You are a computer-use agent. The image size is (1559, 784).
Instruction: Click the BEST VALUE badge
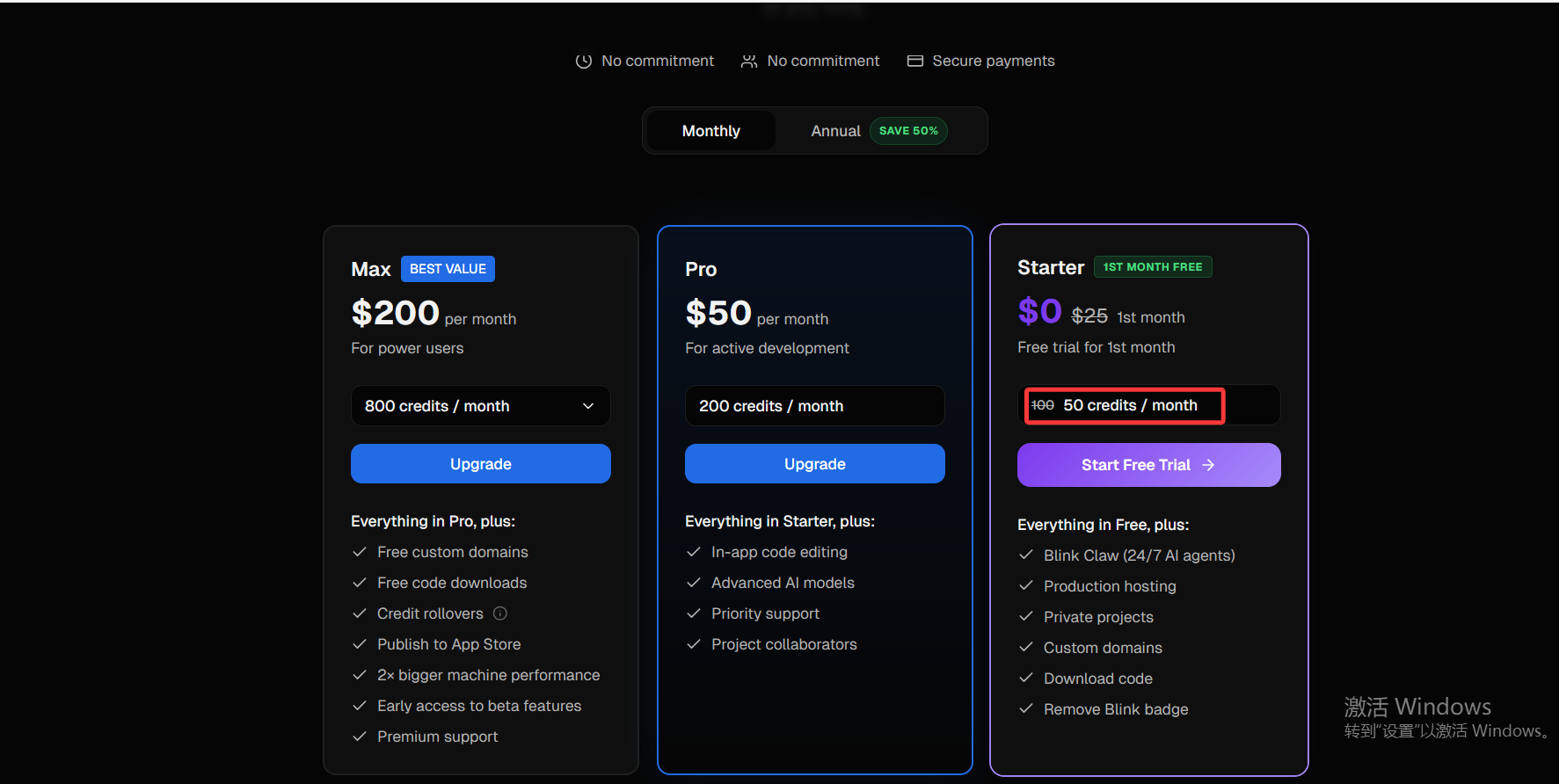[448, 269]
